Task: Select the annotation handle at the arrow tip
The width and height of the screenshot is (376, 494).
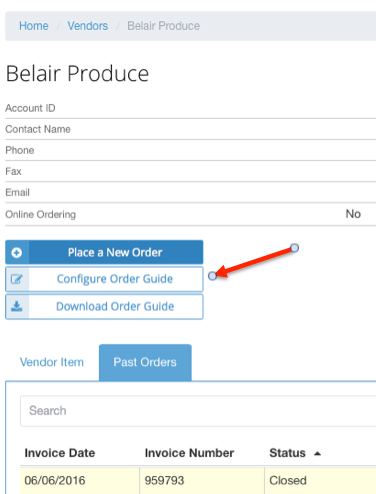Action: [x=212, y=276]
